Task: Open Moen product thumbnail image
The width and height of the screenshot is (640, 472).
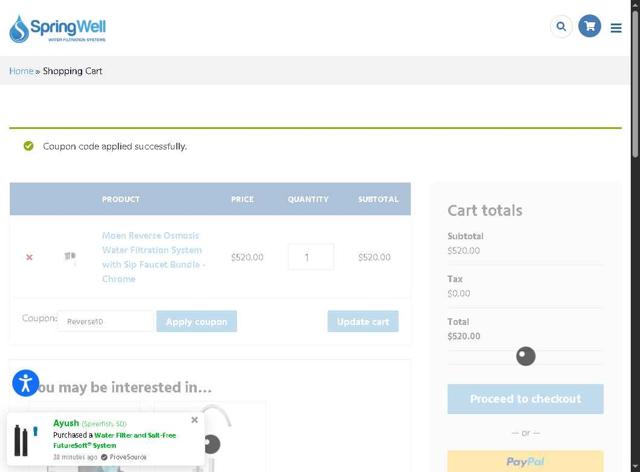Action: tap(70, 257)
